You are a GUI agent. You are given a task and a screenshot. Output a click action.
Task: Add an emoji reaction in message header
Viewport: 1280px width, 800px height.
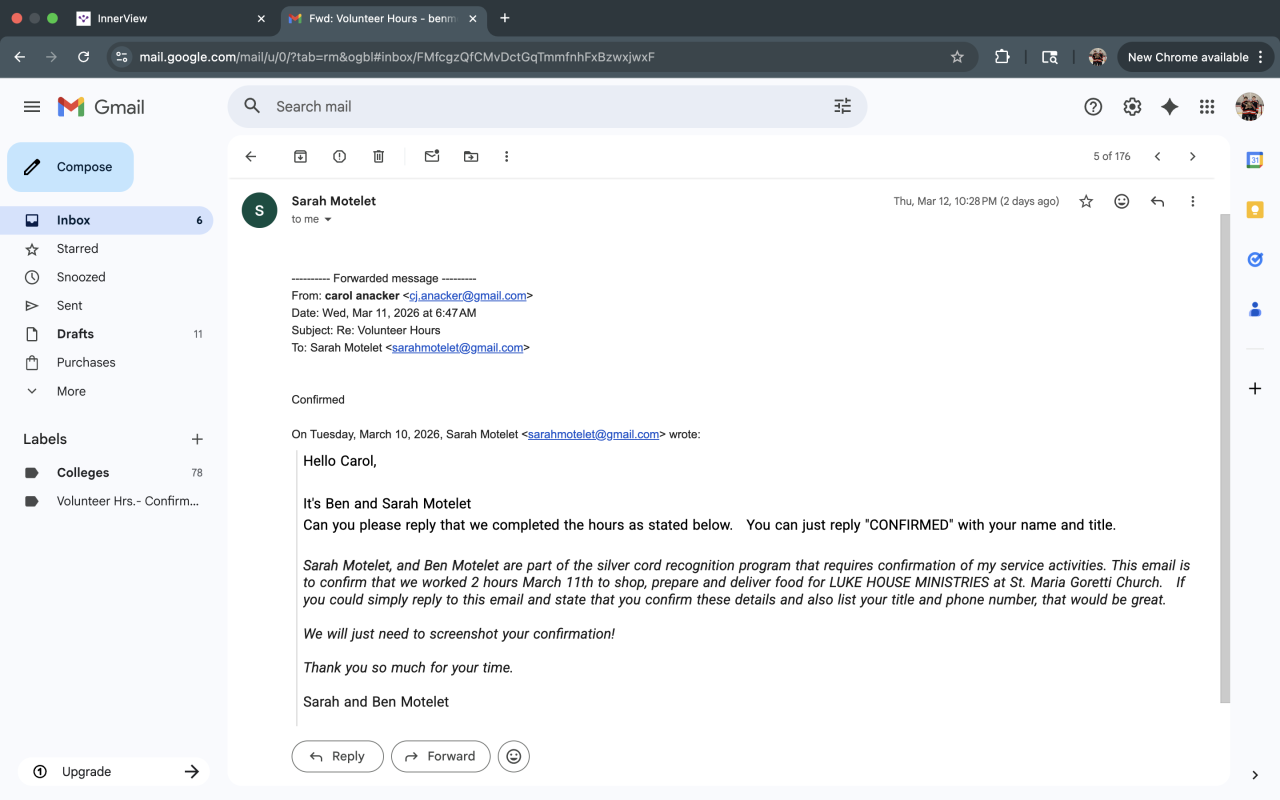pyautogui.click(x=1122, y=201)
